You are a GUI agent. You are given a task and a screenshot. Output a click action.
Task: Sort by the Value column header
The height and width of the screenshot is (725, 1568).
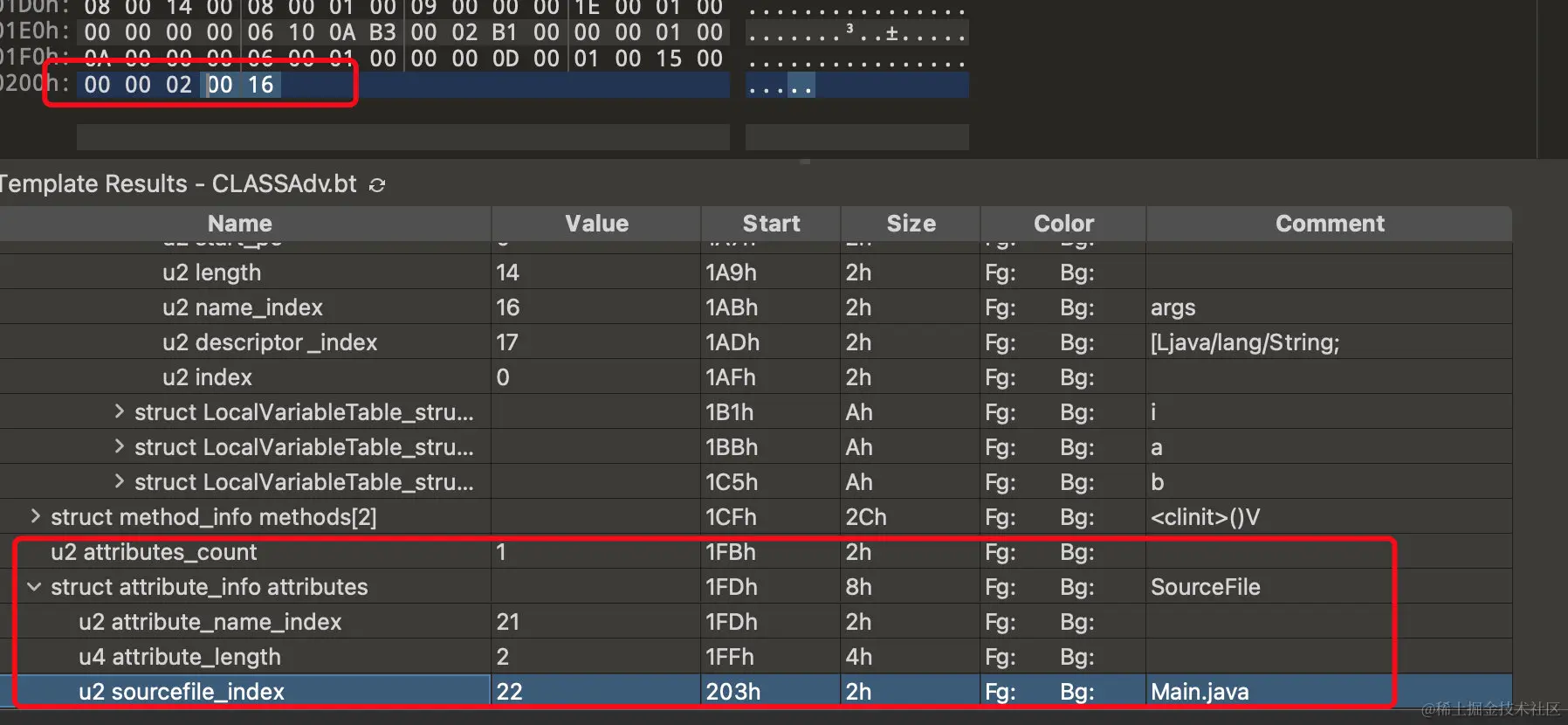pos(596,224)
